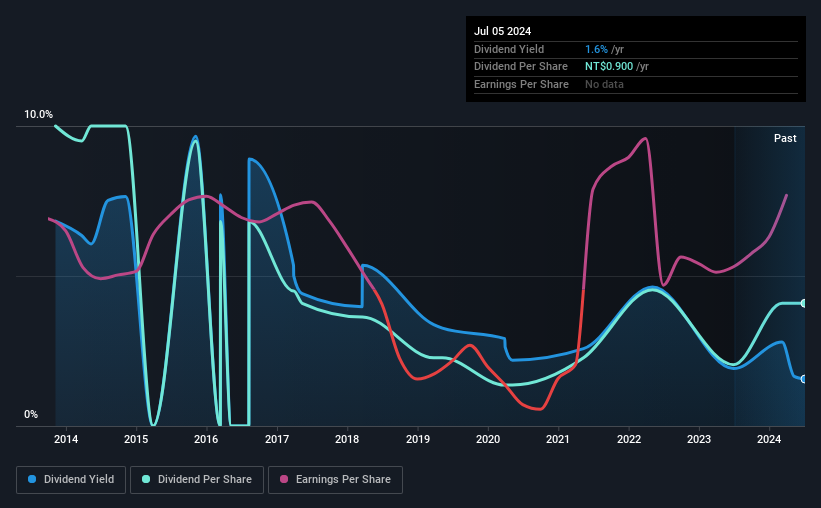Select the Dividend Per Share endpoint marker
The image size is (821, 508).
[x=803, y=303]
